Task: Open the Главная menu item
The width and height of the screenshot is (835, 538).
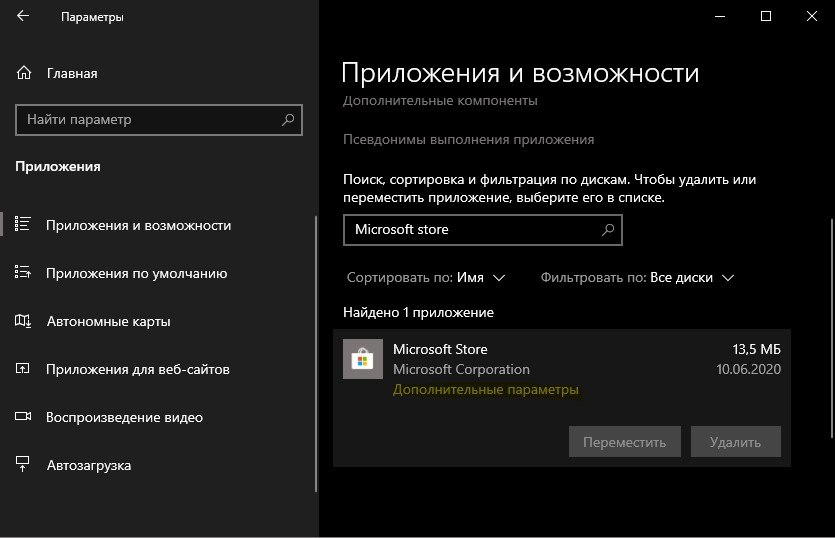Action: [72, 74]
